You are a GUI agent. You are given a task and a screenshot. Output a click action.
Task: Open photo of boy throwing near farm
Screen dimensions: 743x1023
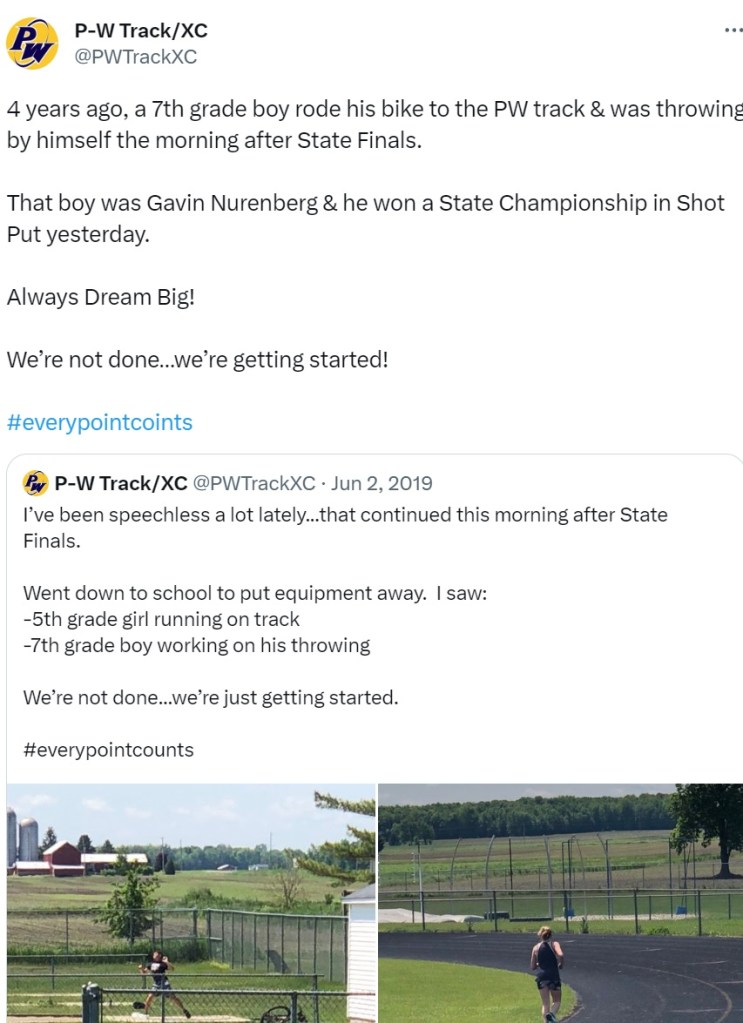point(190,903)
